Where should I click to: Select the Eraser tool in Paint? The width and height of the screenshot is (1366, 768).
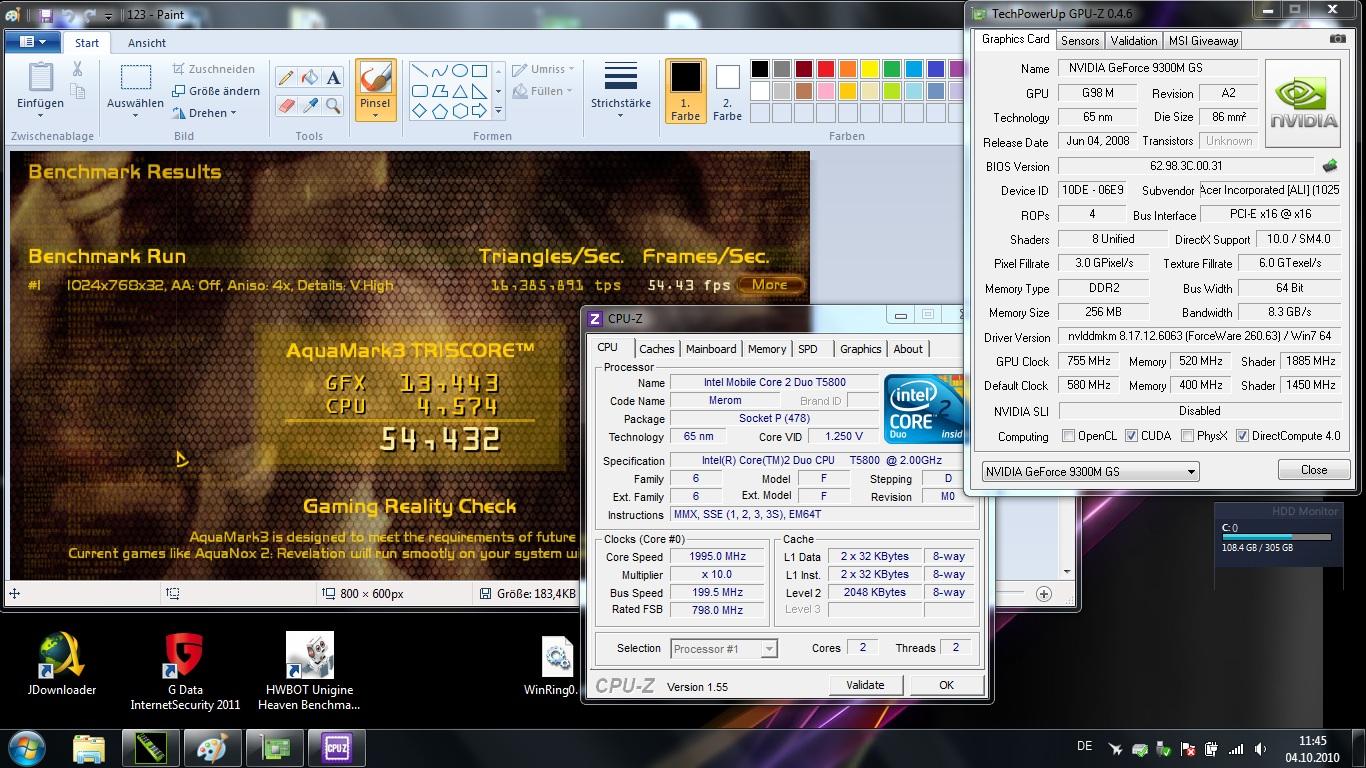pos(286,104)
